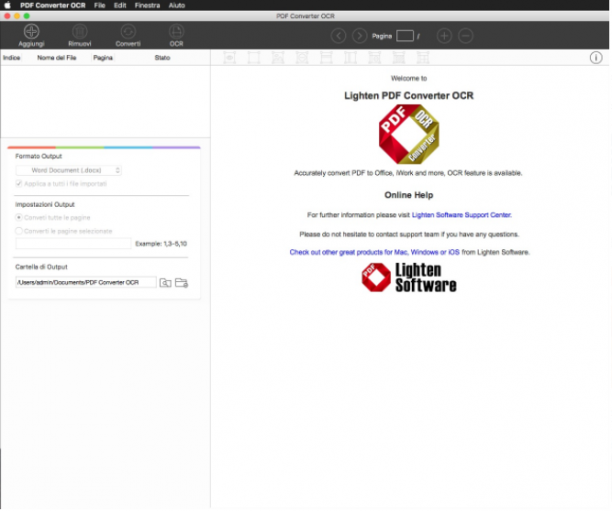
Task: Go to previous page arrow
Action: (338, 36)
